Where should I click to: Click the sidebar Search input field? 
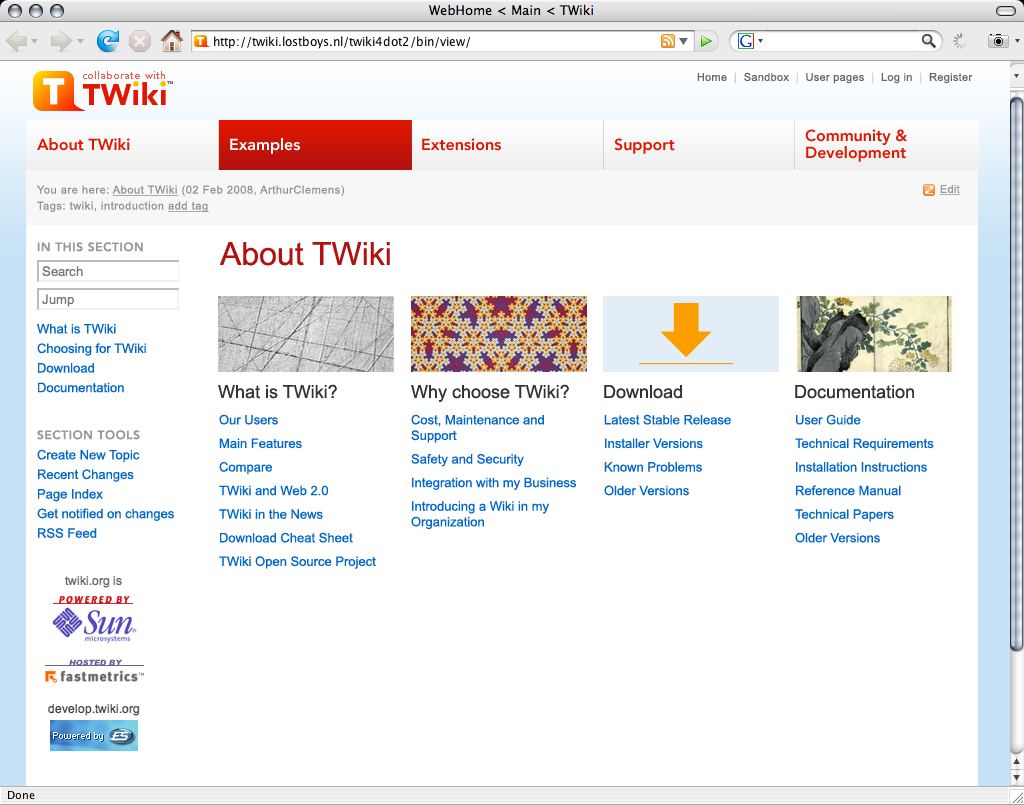coord(108,271)
